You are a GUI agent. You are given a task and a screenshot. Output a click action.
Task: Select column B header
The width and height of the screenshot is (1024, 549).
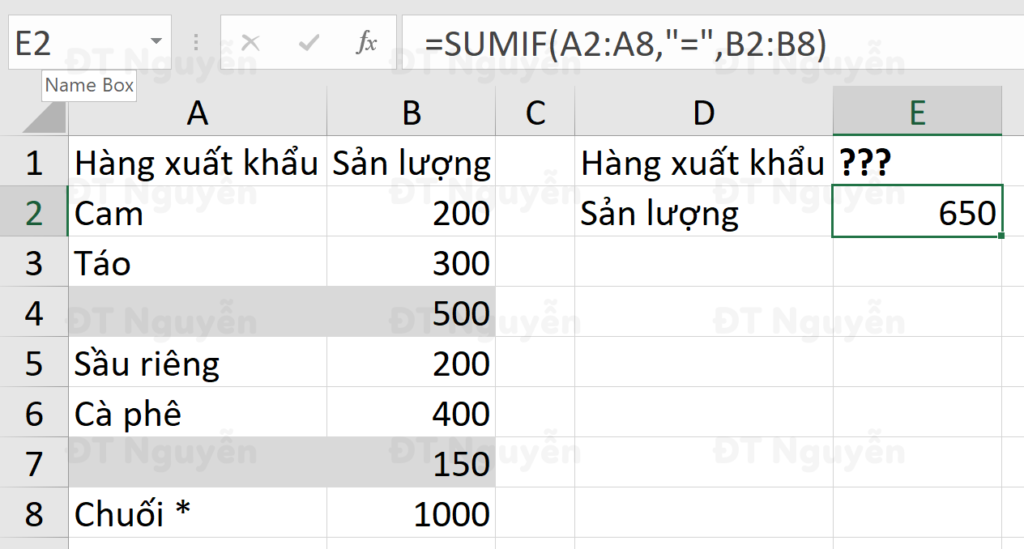pos(411,113)
